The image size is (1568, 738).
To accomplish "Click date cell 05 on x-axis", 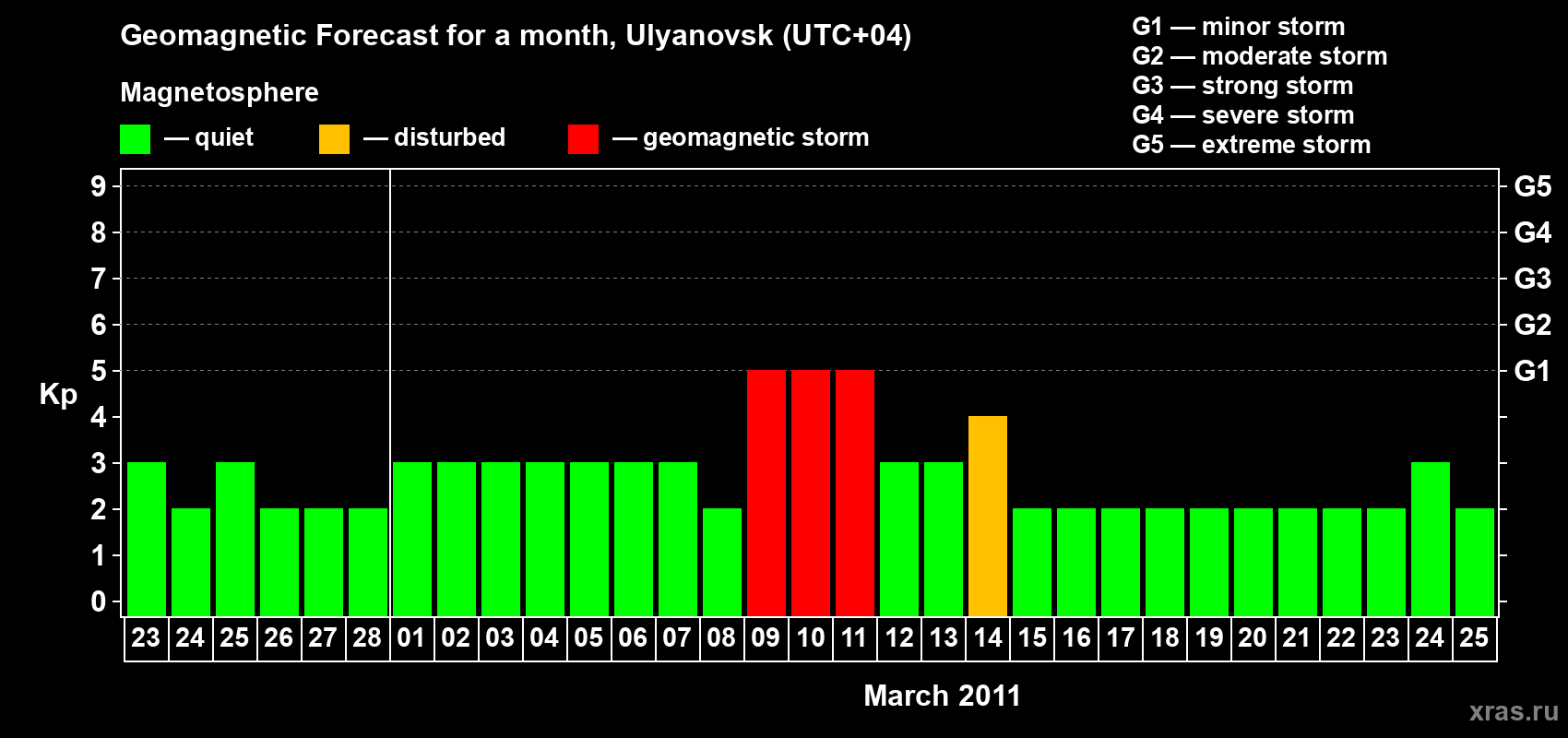I will click(x=589, y=638).
